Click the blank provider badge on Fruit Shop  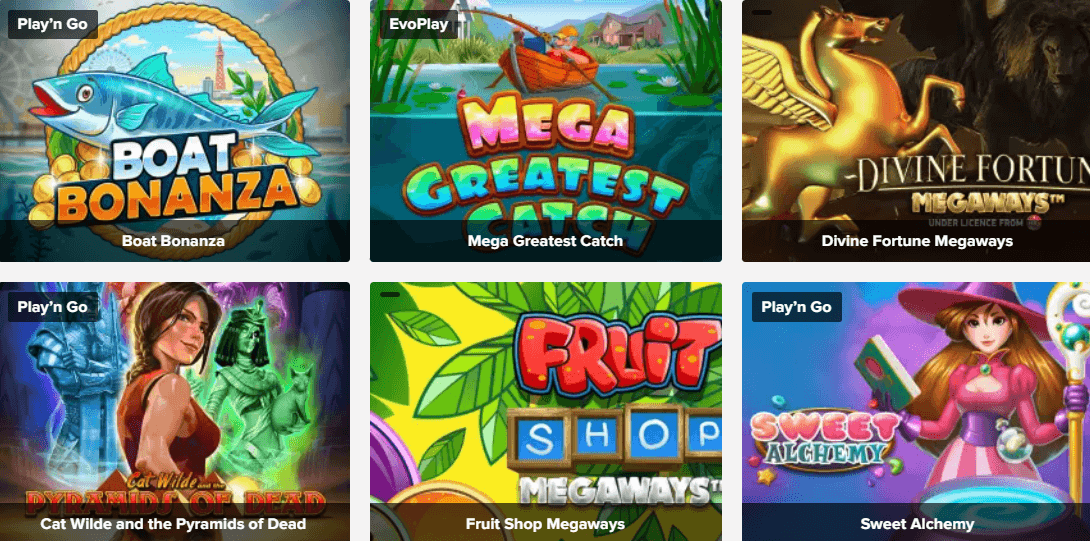[390, 295]
